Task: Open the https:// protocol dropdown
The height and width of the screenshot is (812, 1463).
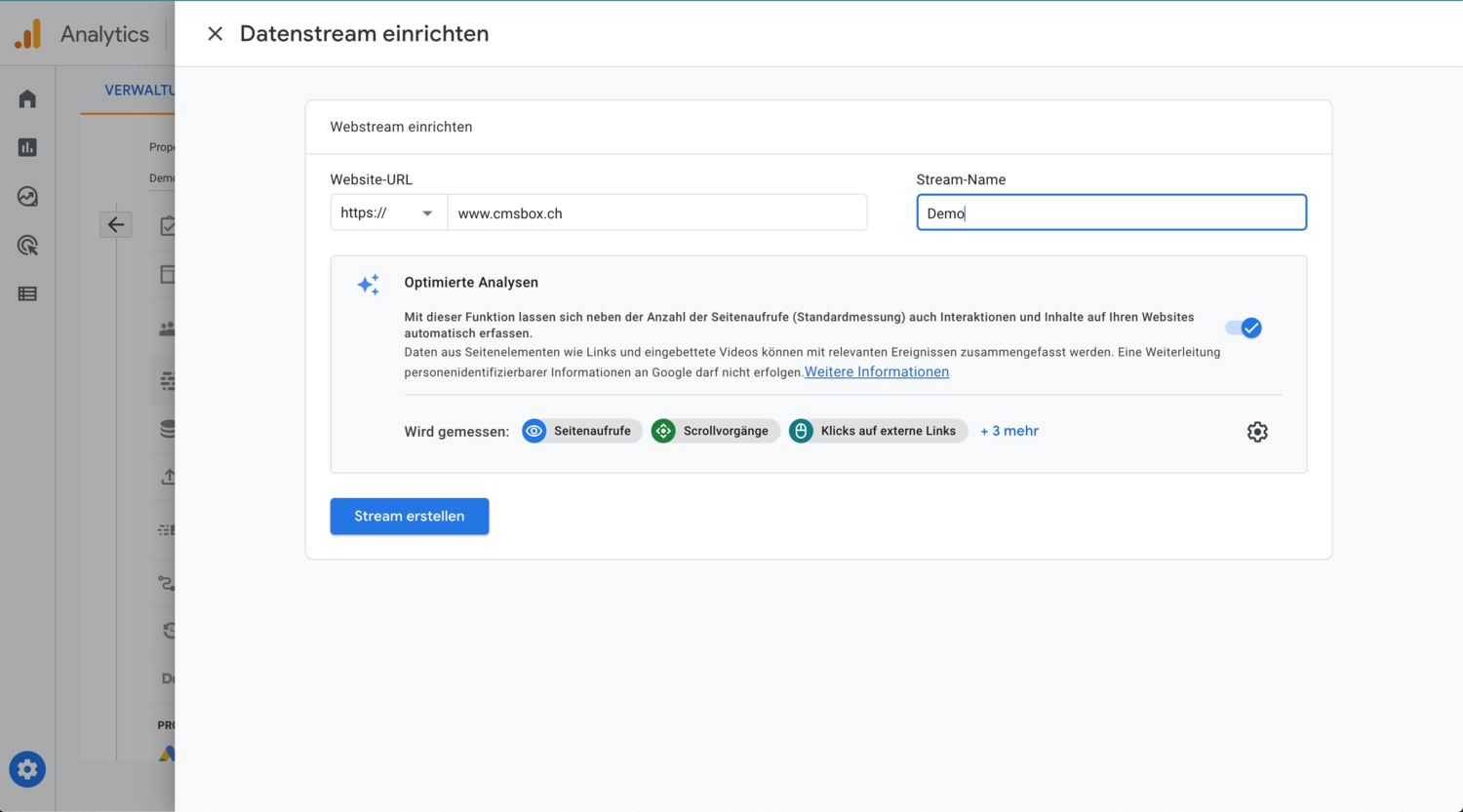Action: [388, 213]
